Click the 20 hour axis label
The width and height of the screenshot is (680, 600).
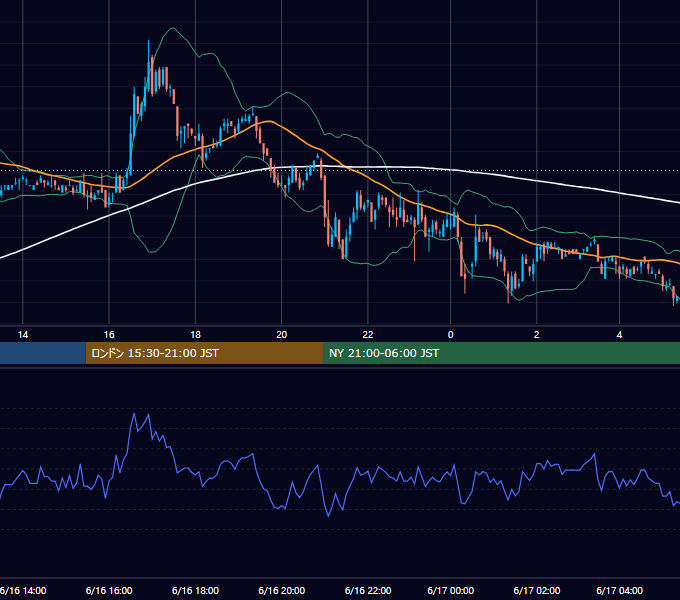point(282,335)
